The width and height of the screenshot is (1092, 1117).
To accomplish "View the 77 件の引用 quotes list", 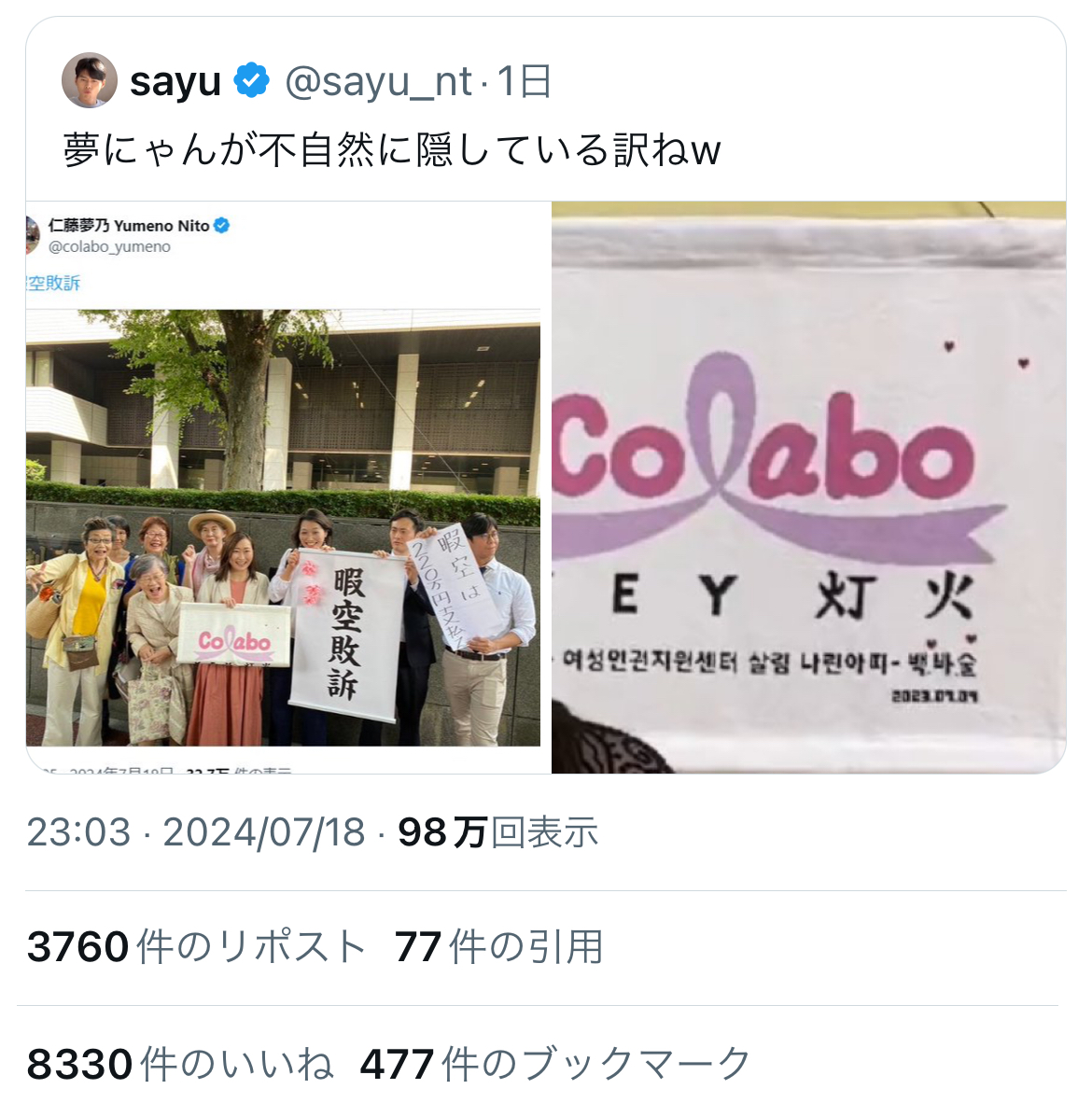I will pyautogui.click(x=498, y=947).
